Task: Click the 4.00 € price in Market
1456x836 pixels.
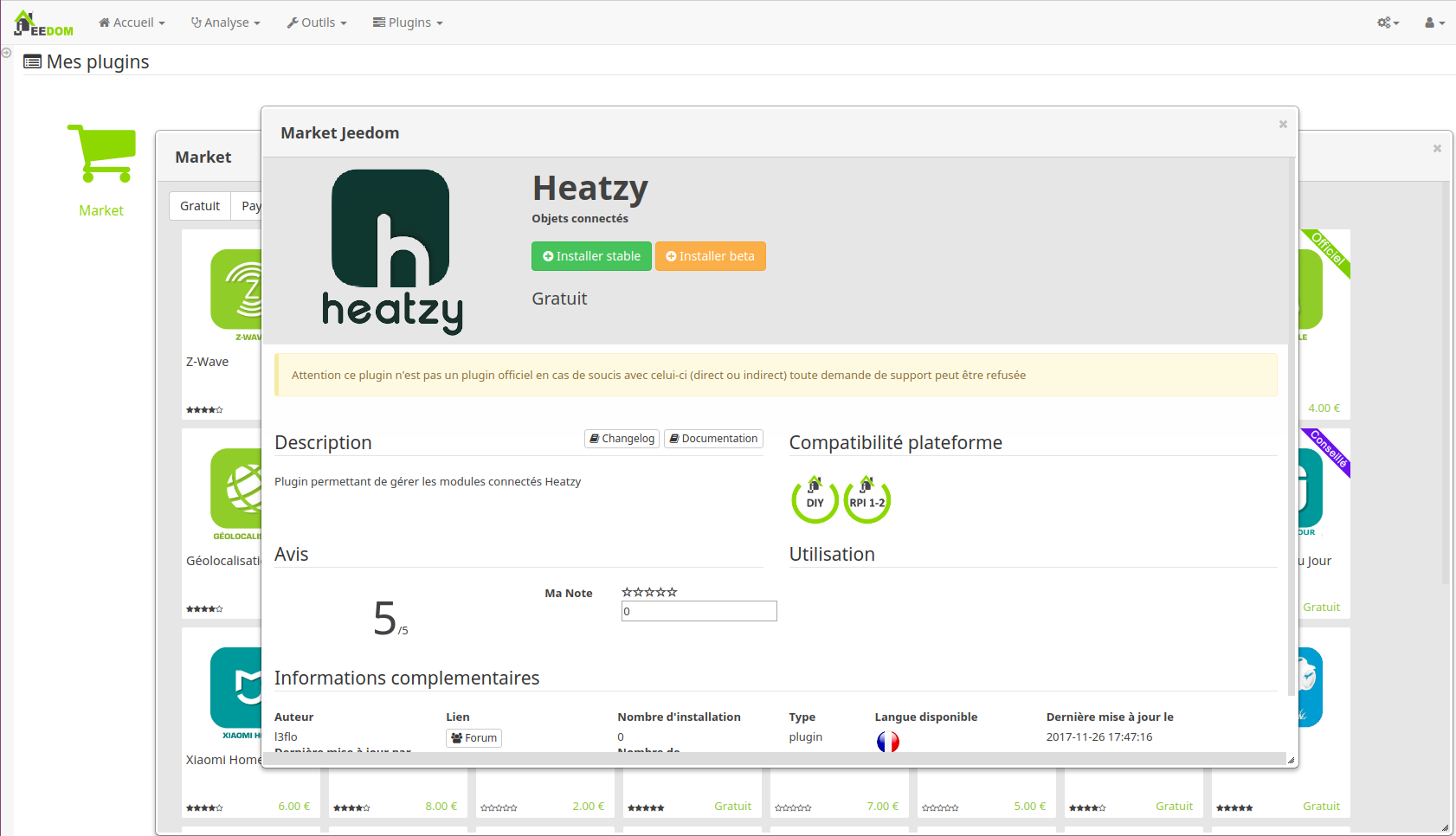Action: pos(1324,408)
